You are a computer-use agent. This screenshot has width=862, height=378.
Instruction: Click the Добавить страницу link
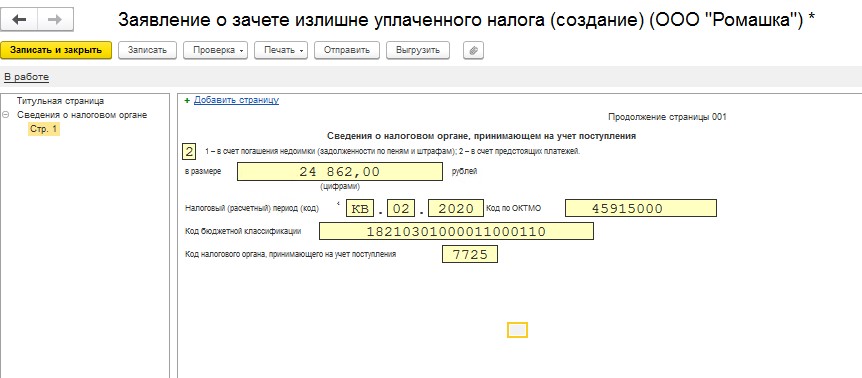pyautogui.click(x=236, y=100)
